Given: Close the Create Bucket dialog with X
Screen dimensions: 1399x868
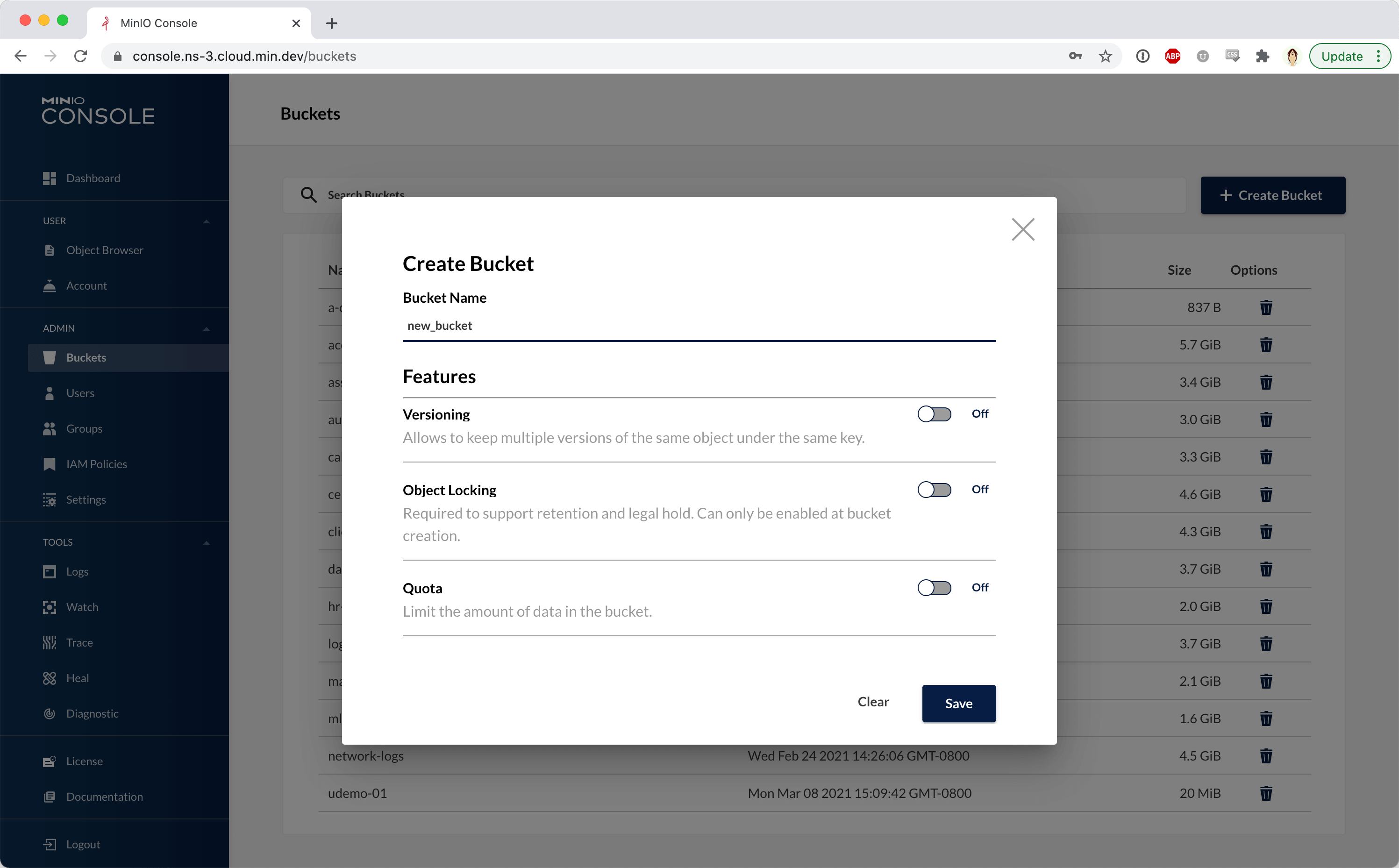Looking at the screenshot, I should [x=1022, y=230].
